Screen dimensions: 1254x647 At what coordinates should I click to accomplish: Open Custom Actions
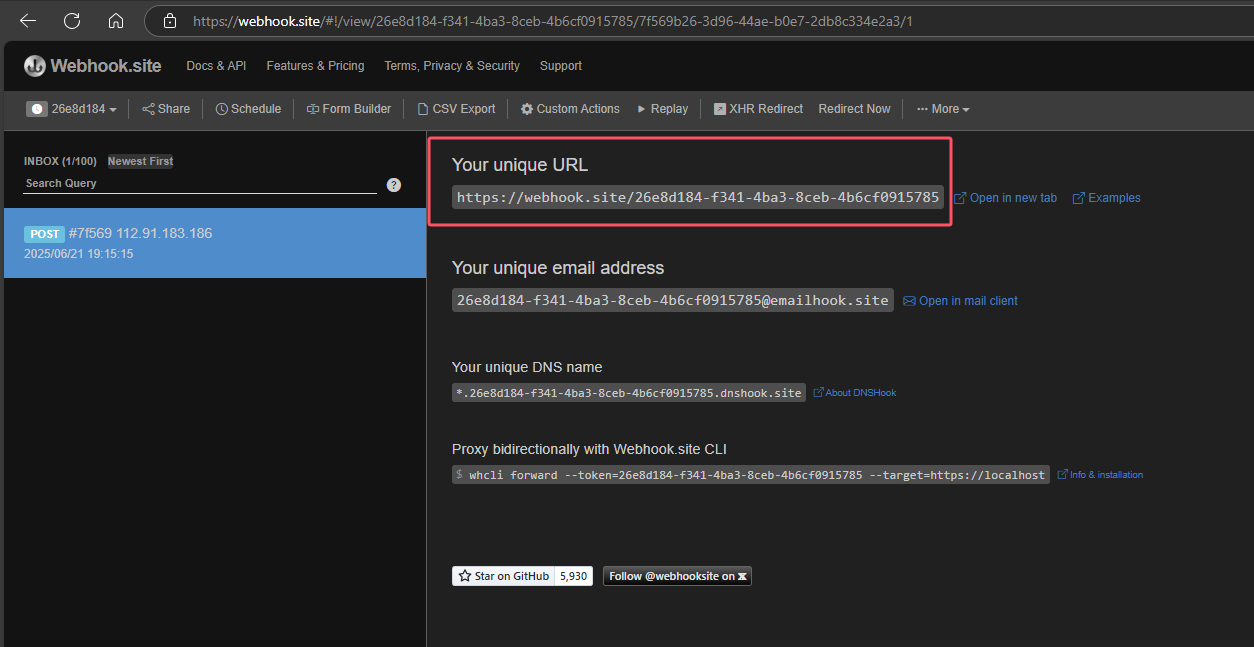(x=570, y=109)
